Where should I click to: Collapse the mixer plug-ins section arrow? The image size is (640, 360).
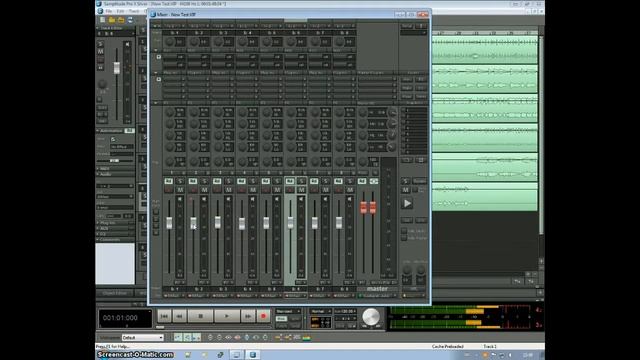(156, 73)
